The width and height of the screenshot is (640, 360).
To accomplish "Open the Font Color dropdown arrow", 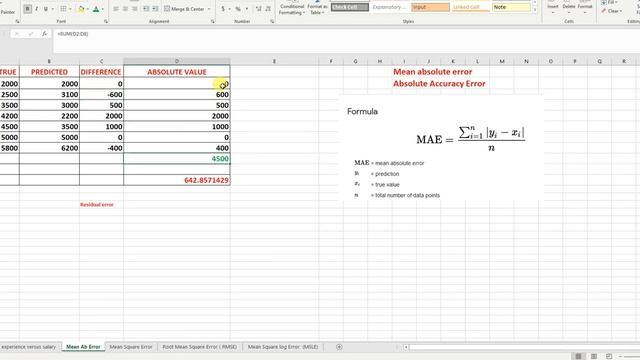I will 102,9.
